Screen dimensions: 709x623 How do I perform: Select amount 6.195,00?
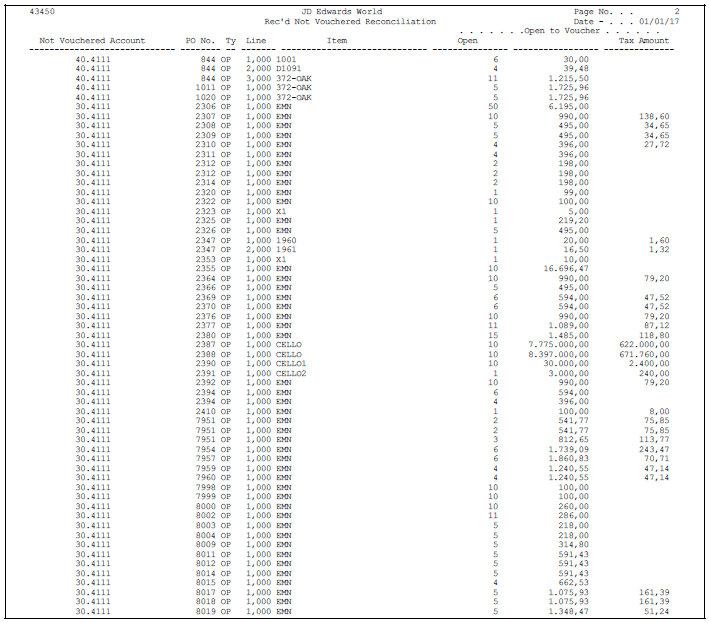(568, 106)
